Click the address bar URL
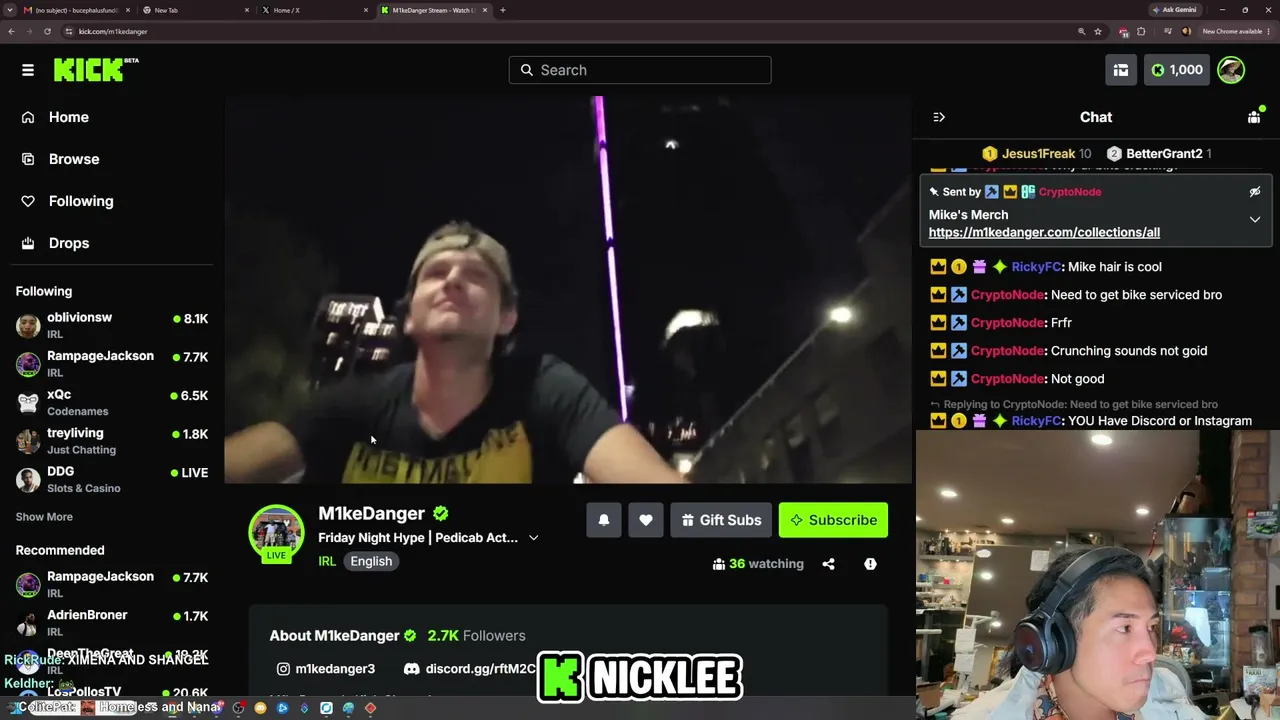 pos(113,32)
